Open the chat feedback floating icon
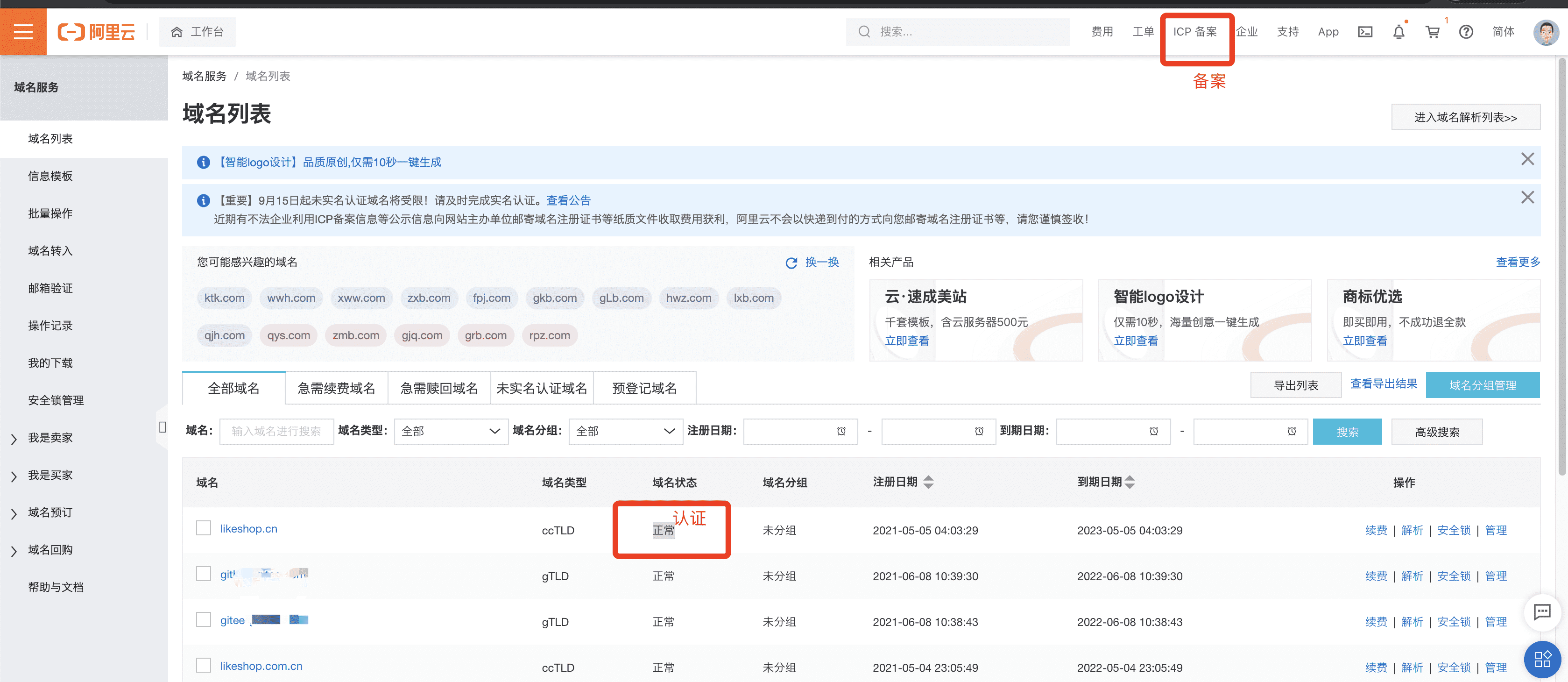Image resolution: width=1568 pixels, height=682 pixels. coord(1542,611)
